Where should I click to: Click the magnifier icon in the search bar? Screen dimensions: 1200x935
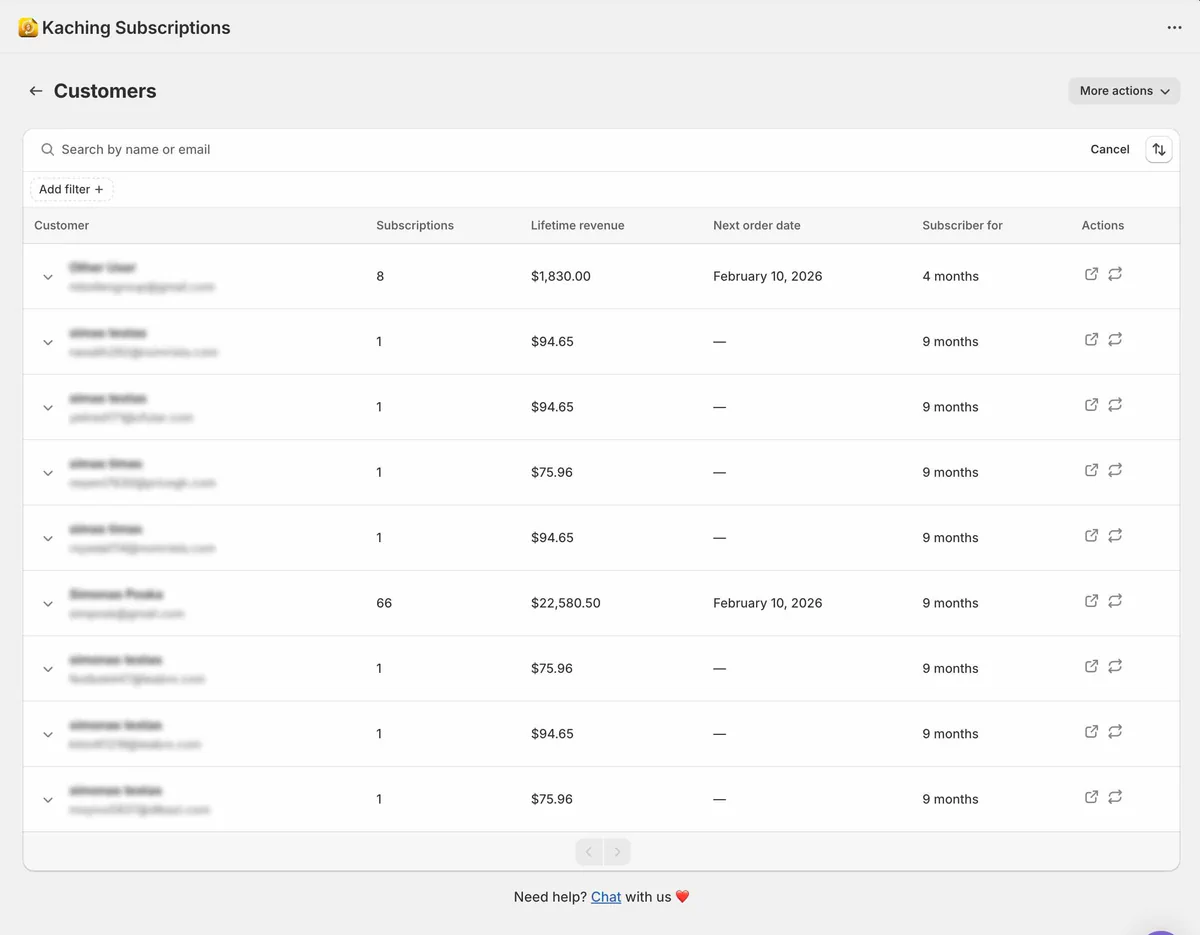pyautogui.click(x=47, y=149)
